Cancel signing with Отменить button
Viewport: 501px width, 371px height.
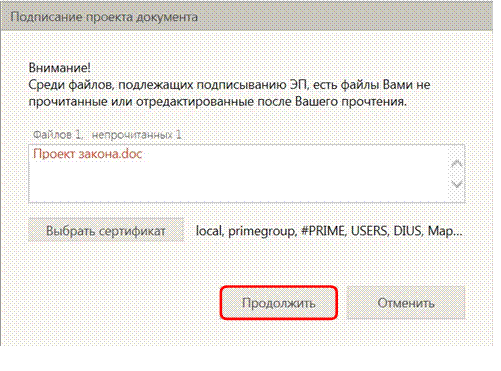coord(406,303)
